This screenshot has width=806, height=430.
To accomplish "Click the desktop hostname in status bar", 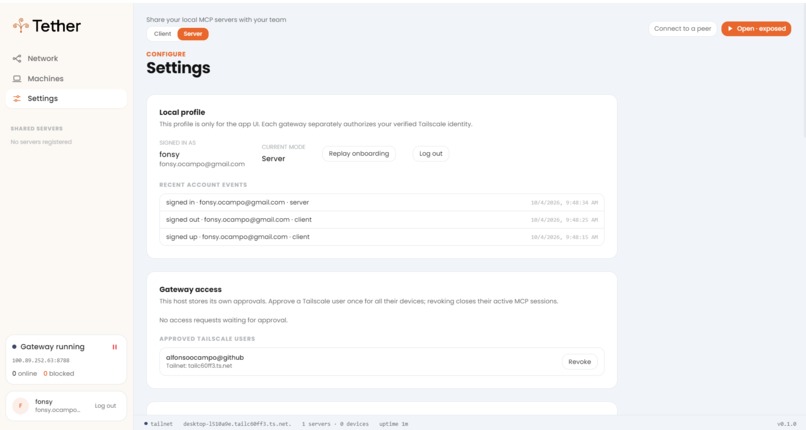I will click(237, 424).
